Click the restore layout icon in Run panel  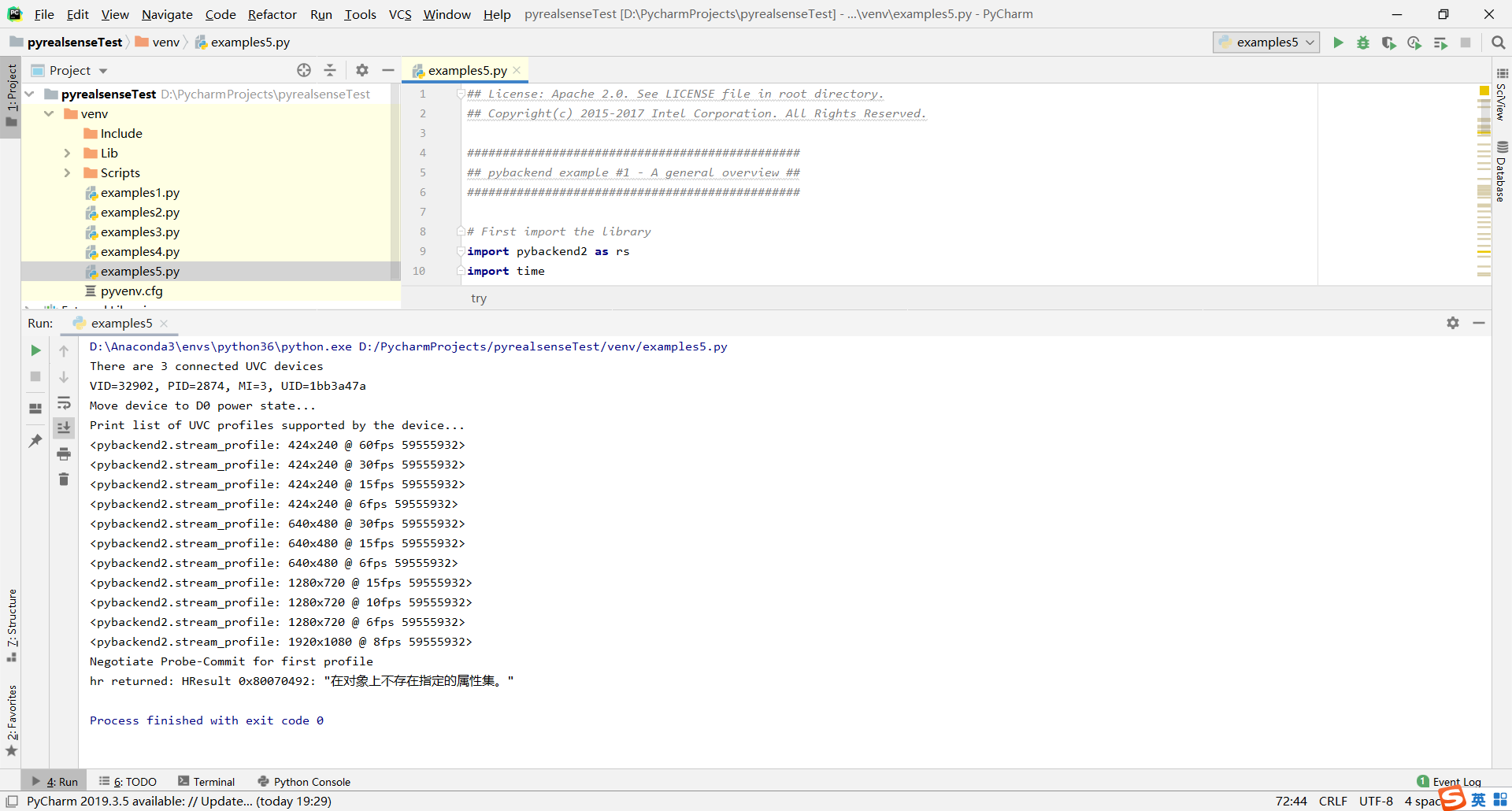[35, 409]
